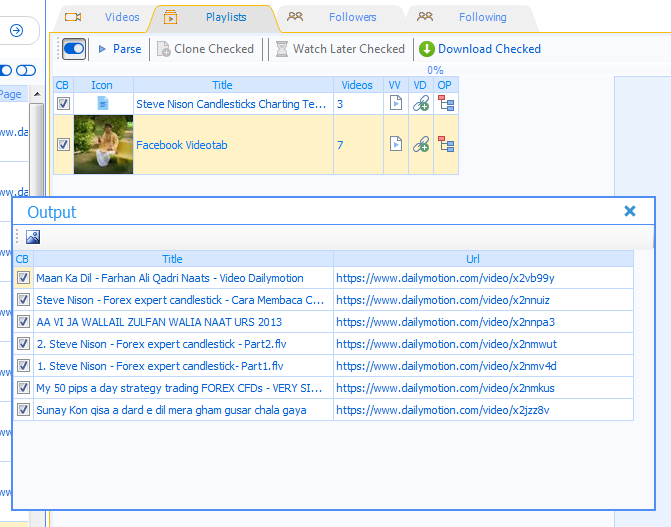Image resolution: width=671 pixels, height=527 pixels.
Task: Click URL ending x2nmv4d
Action: (x=446, y=366)
